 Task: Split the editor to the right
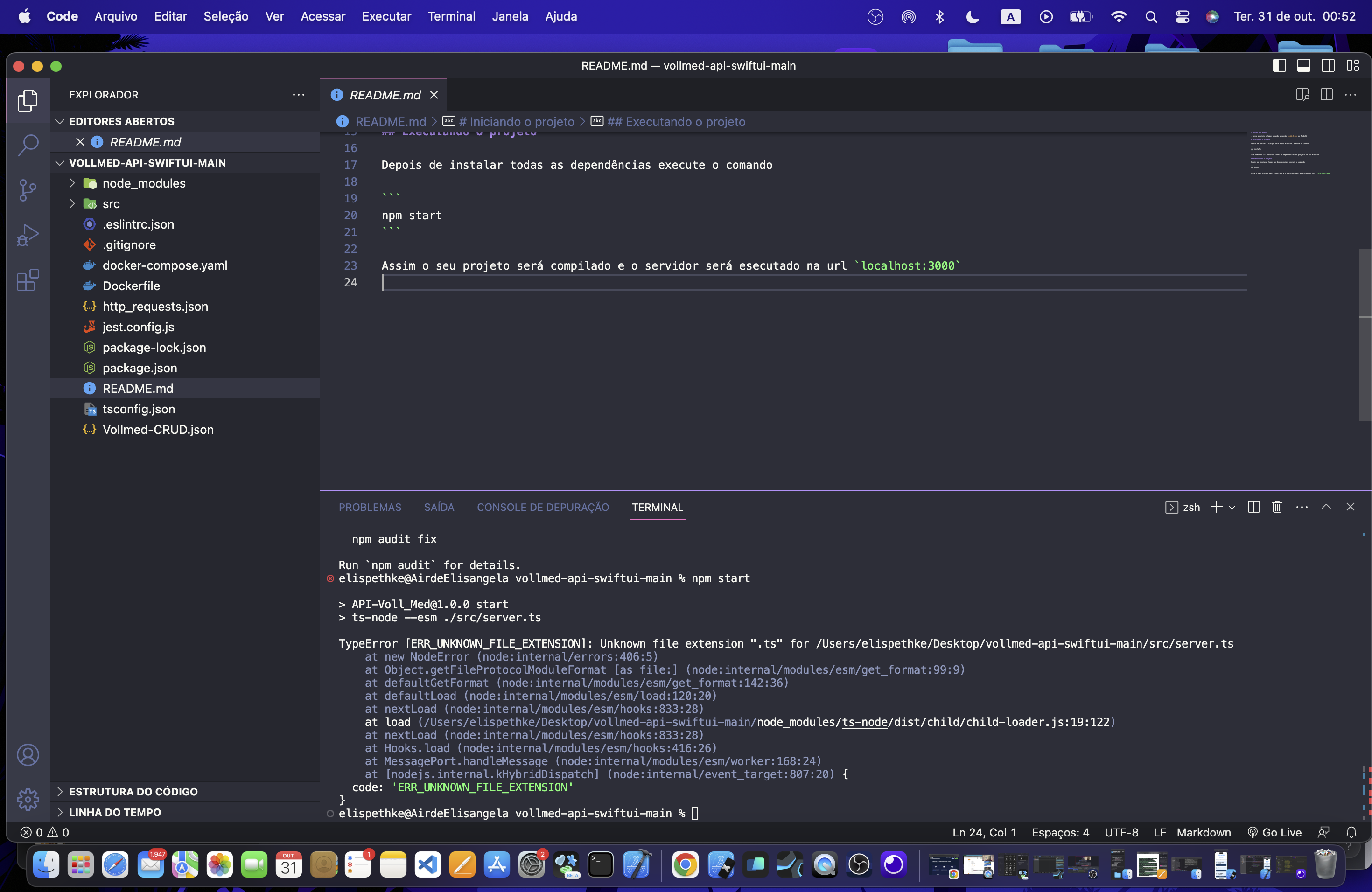click(x=1326, y=95)
